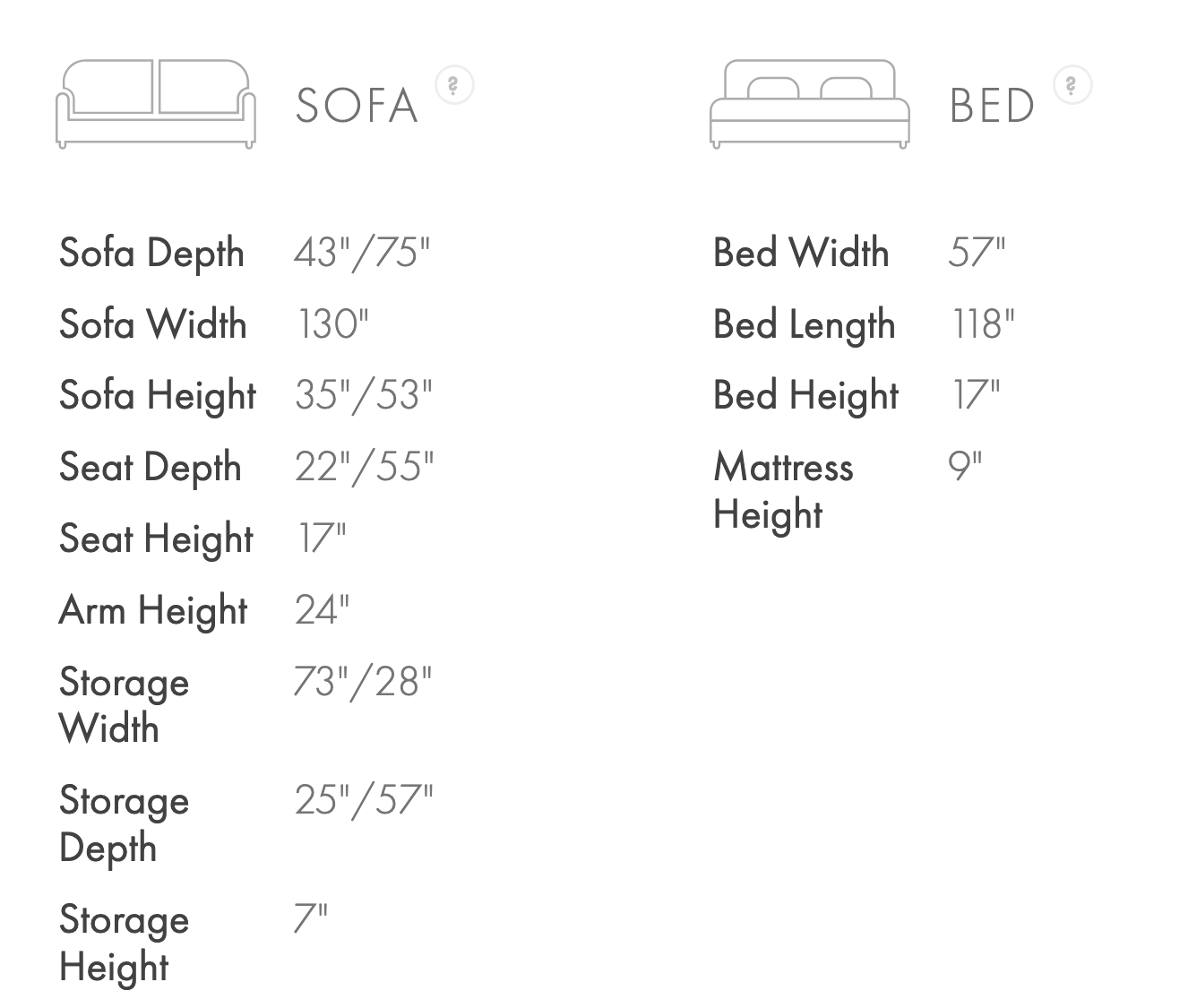Click the Seat Depth value 22"/55"
The image size is (1188, 1008).
coord(364,467)
